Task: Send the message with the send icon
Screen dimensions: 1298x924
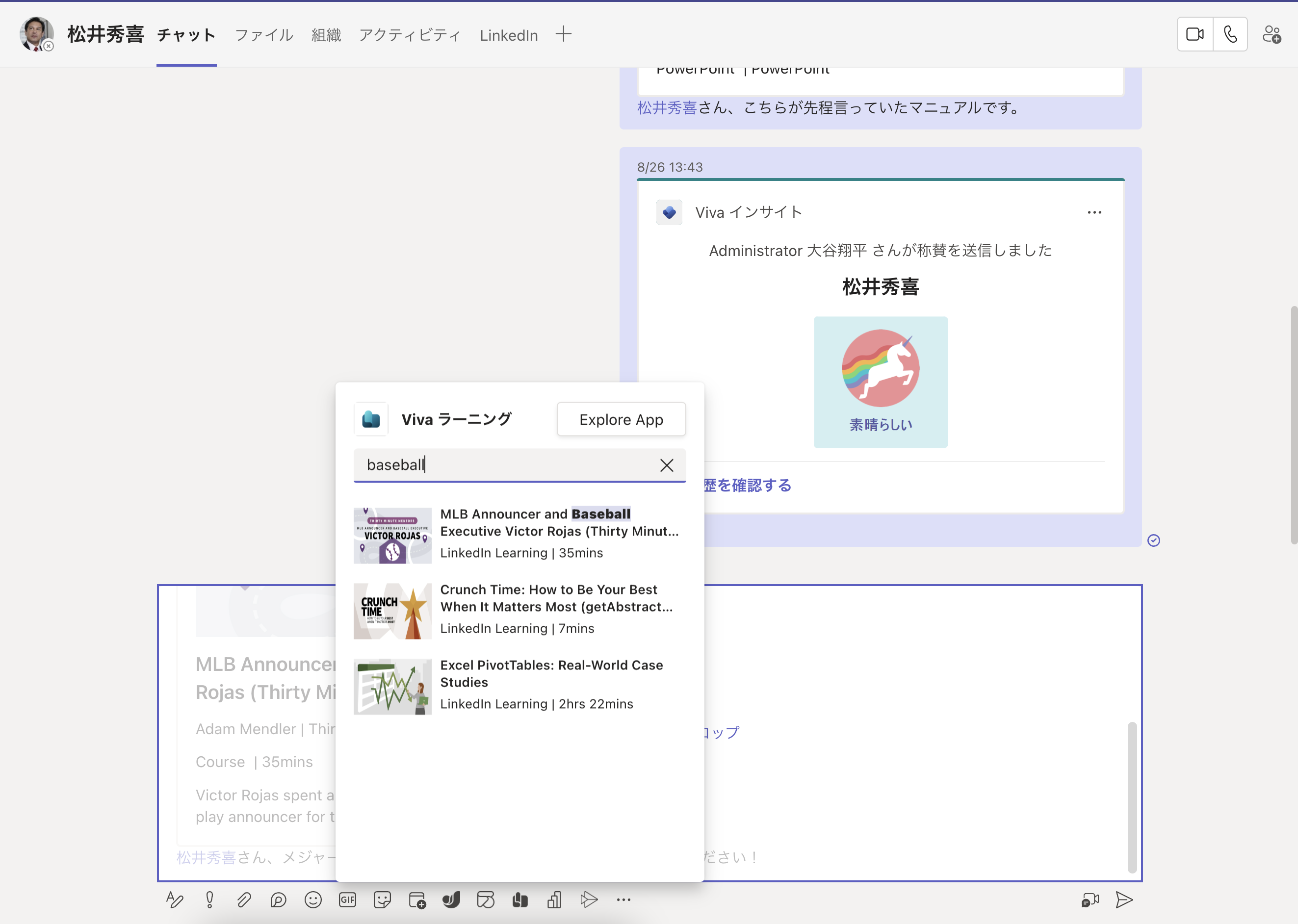Action: click(1124, 899)
